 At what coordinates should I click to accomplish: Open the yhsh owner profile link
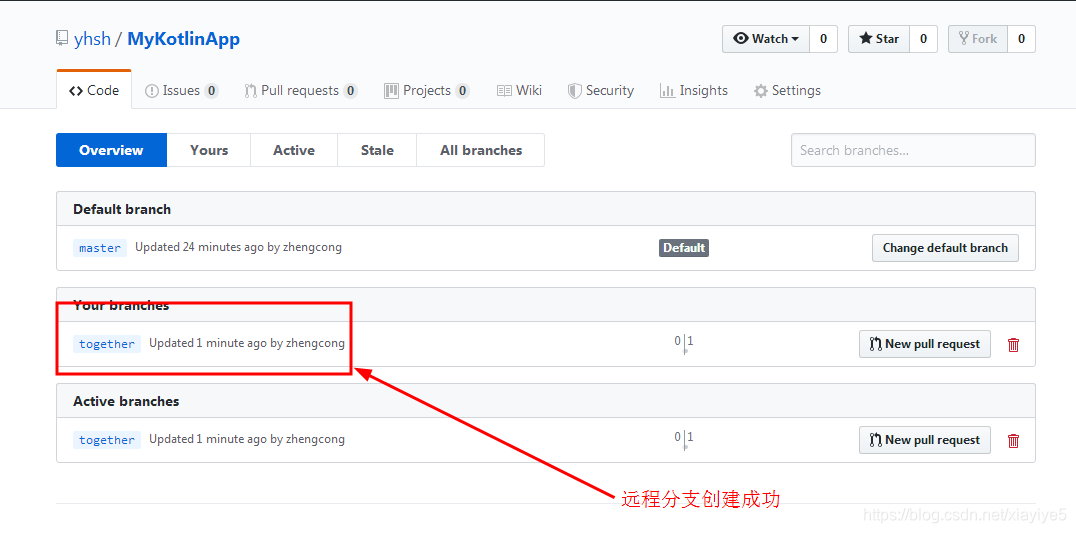coord(92,39)
